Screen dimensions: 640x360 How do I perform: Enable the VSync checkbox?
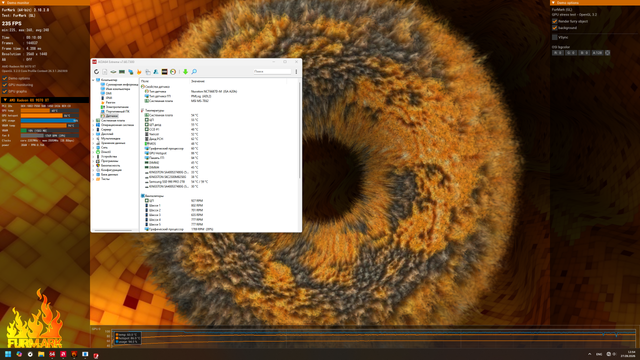pyautogui.click(x=555, y=37)
